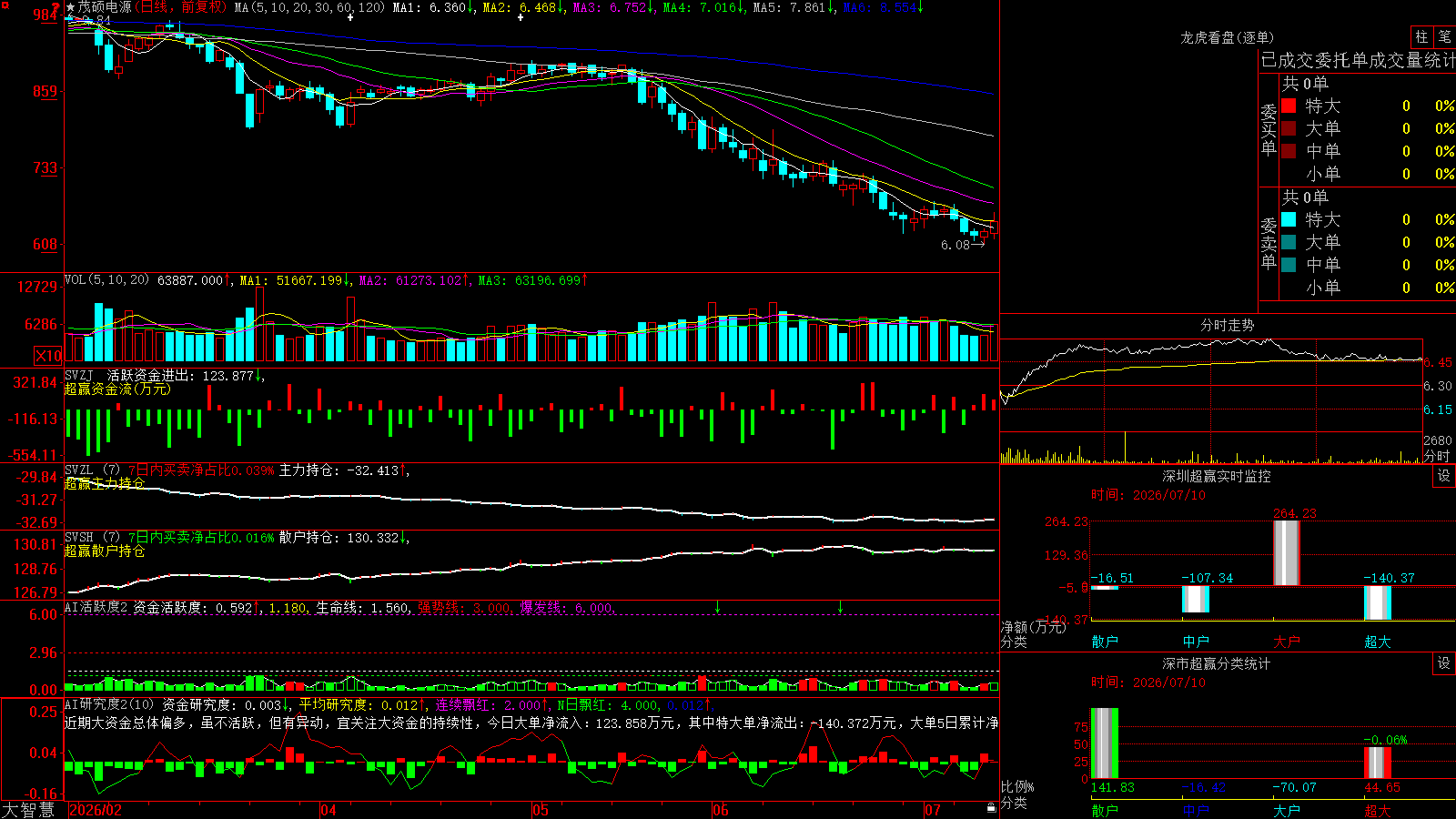
Task: Select 大户 category in 深圳超赢实时监控 chart
Action: (1287, 642)
